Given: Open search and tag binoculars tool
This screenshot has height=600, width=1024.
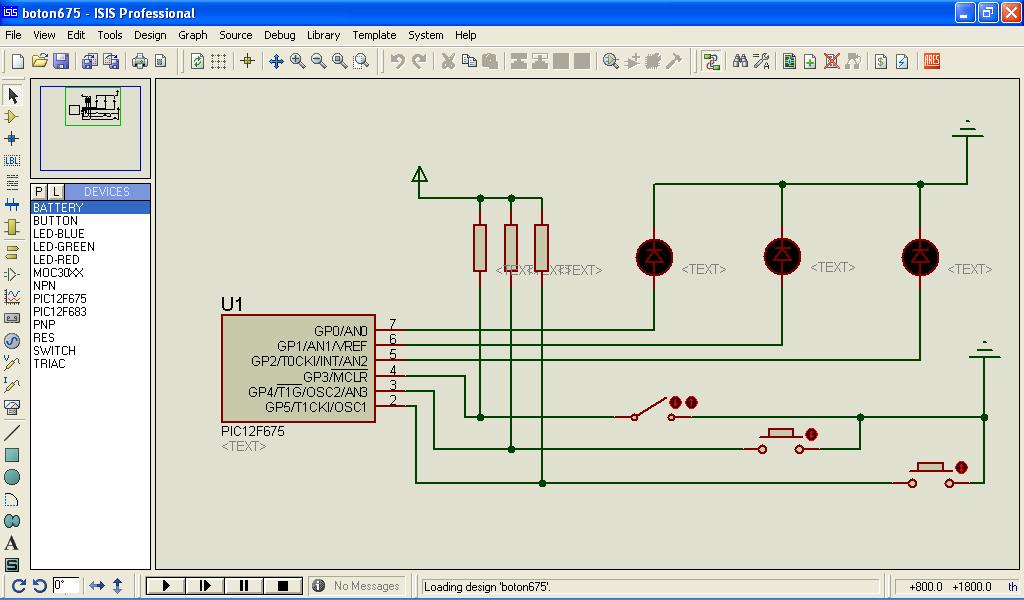Looking at the screenshot, I should click(x=740, y=61).
